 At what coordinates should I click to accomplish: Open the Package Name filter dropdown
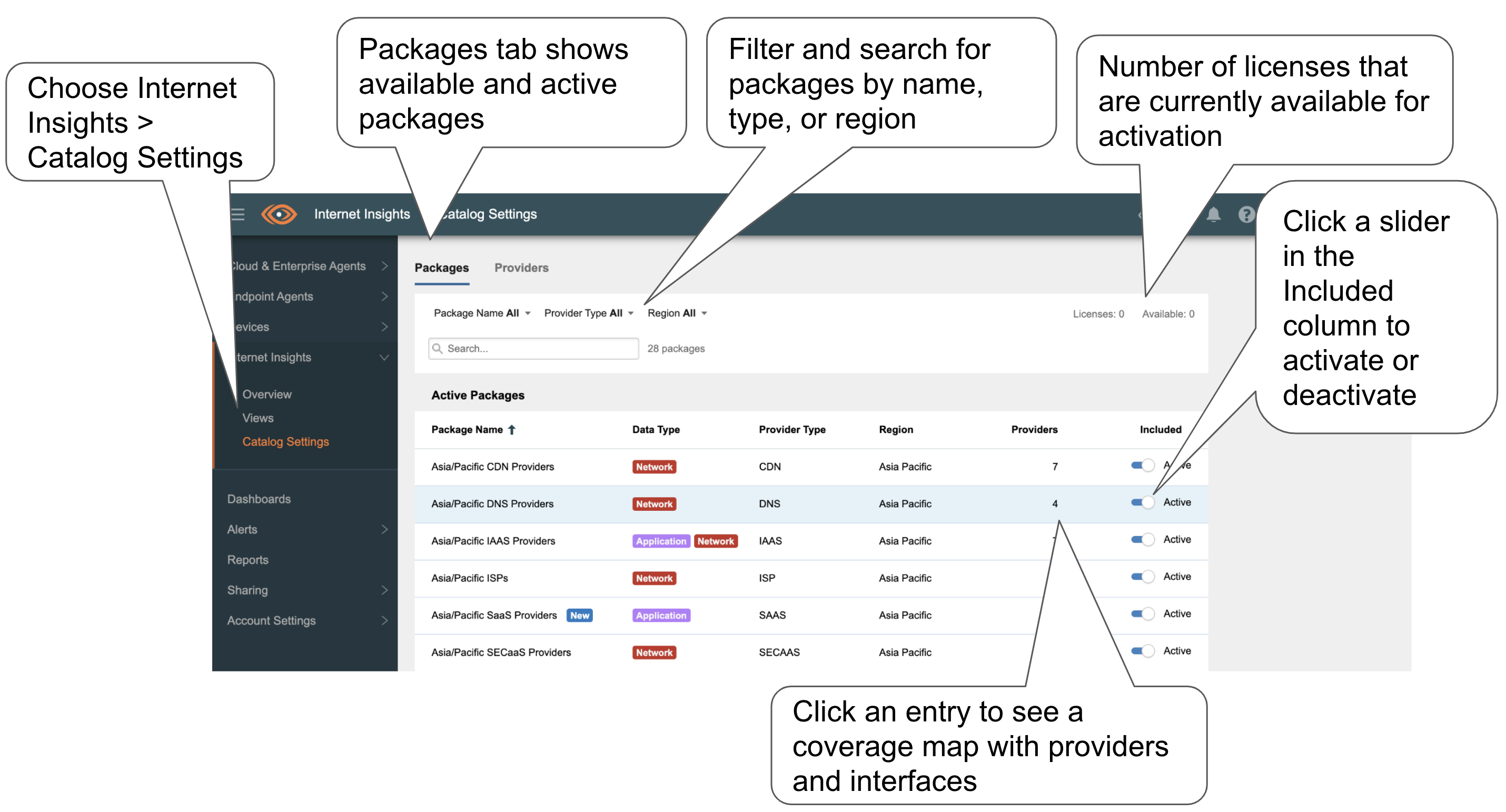(482, 313)
